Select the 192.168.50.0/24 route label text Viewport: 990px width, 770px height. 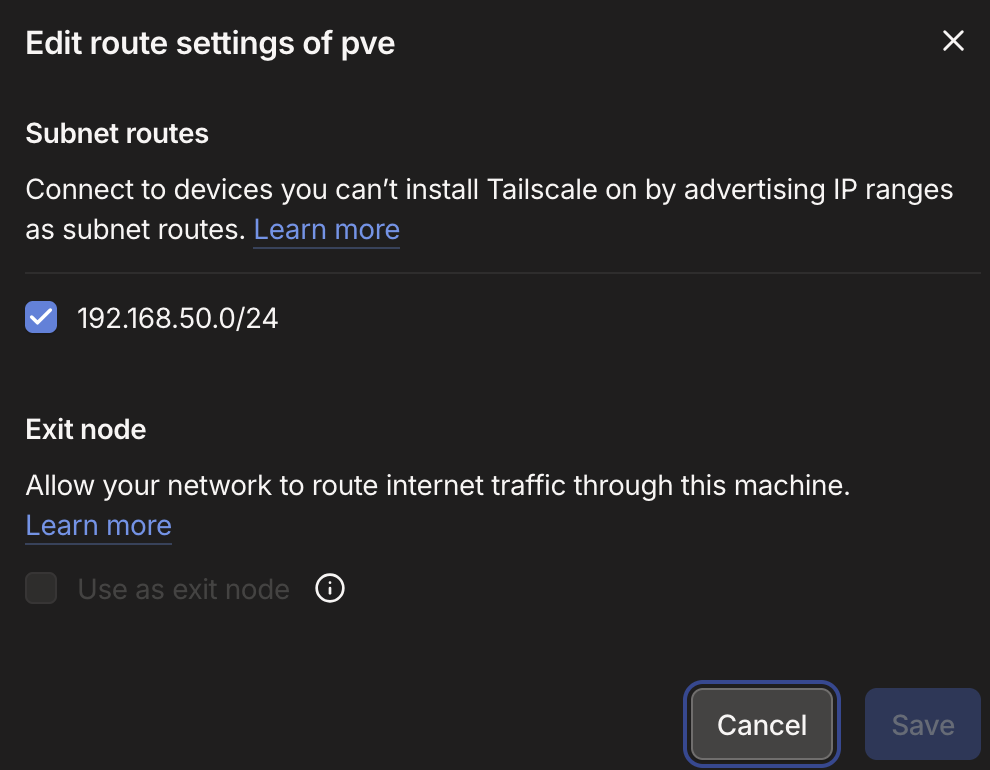coord(177,317)
